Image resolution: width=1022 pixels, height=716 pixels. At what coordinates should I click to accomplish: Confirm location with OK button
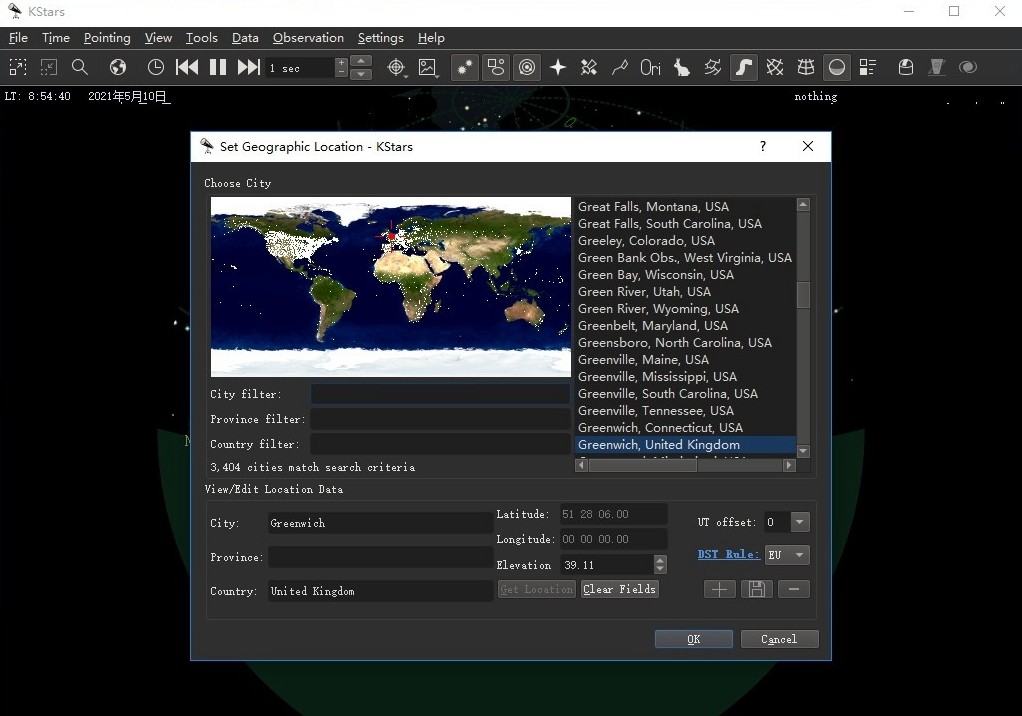[x=694, y=639]
